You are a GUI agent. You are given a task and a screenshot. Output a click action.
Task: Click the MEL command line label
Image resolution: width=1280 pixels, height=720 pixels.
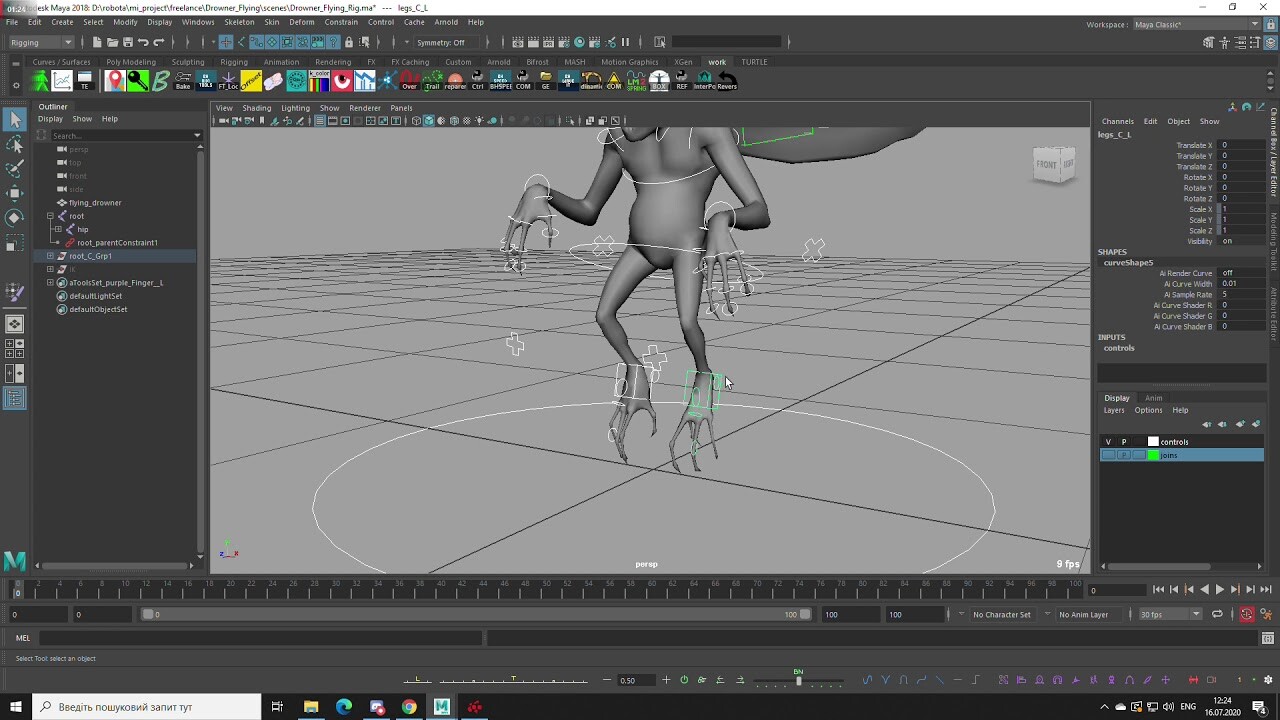[x=22, y=637]
